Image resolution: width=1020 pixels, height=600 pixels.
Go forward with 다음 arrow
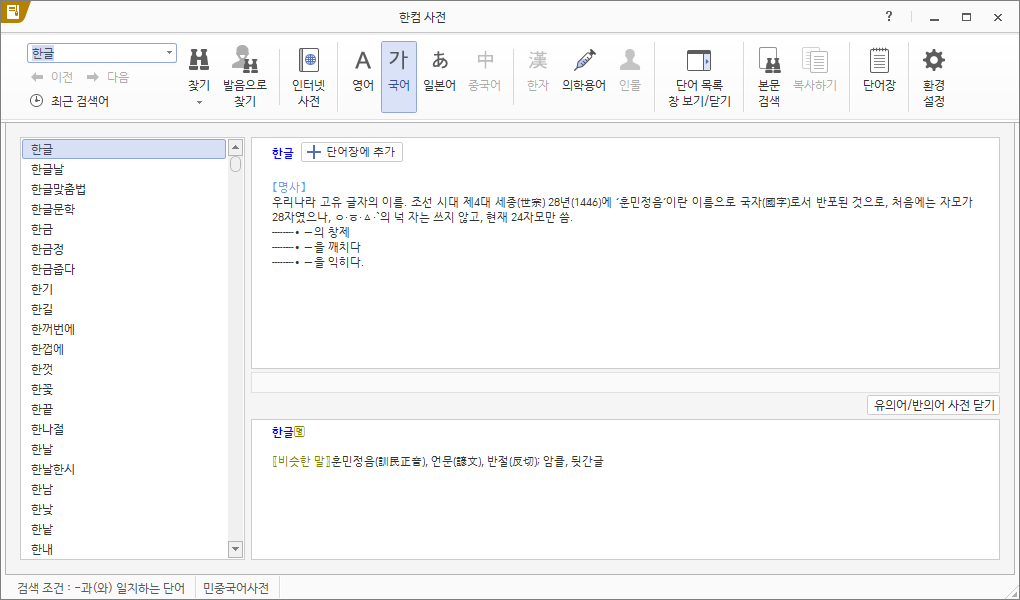[x=107, y=77]
